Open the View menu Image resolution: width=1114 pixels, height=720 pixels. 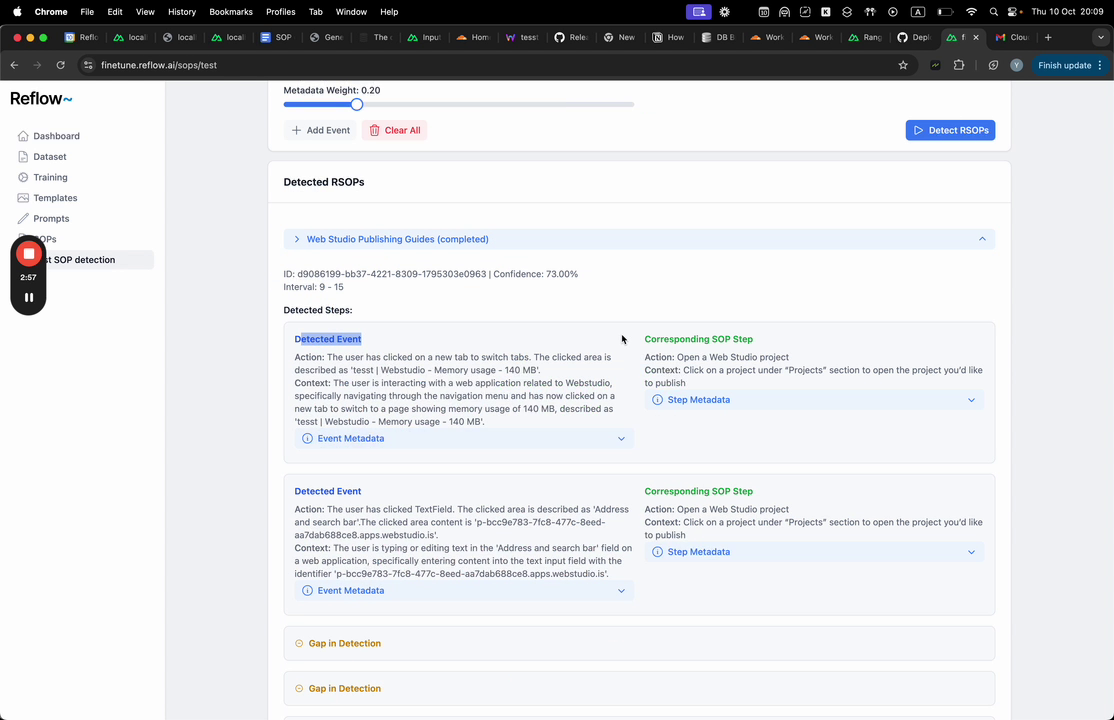[145, 11]
